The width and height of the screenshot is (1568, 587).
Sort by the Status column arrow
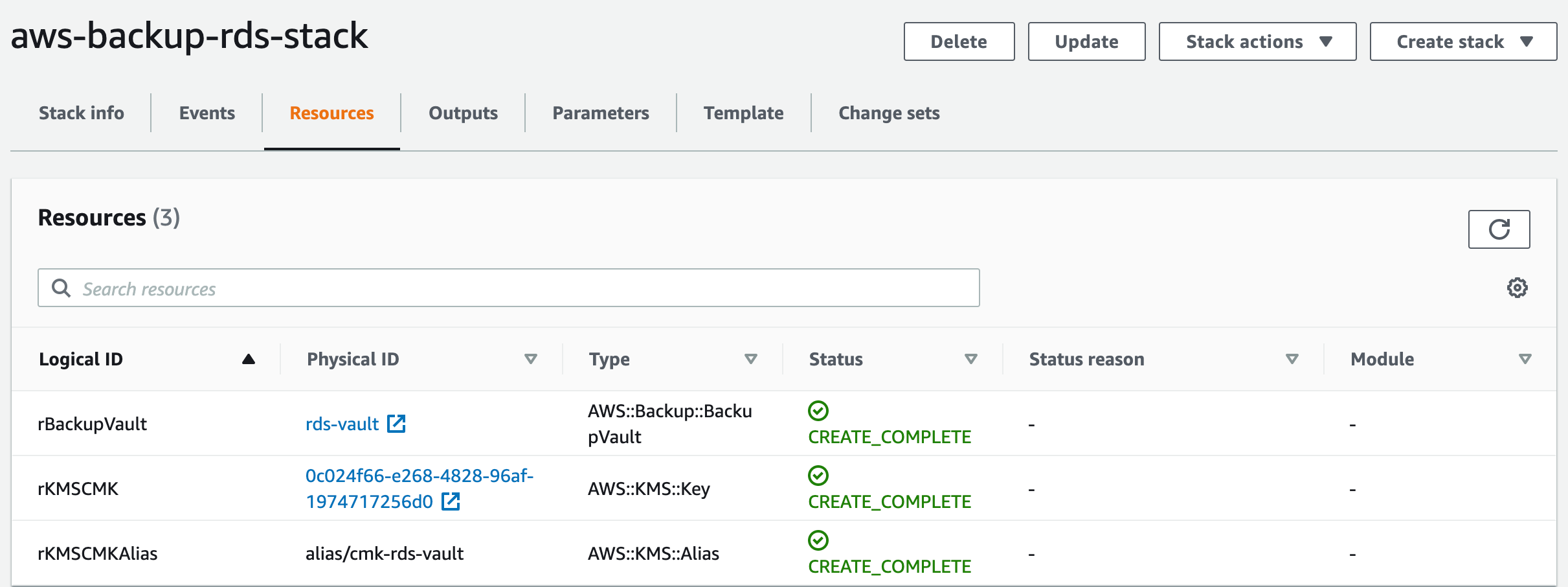click(x=971, y=360)
